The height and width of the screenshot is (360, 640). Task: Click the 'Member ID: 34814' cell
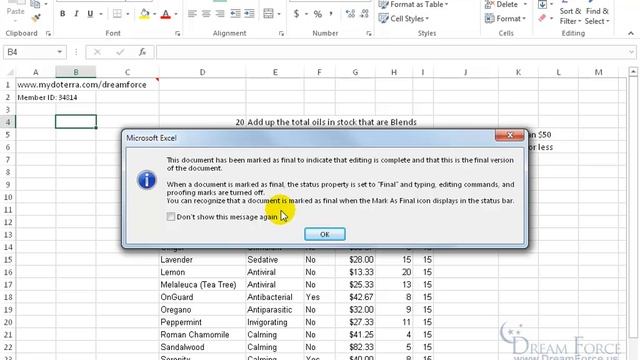tap(47, 98)
